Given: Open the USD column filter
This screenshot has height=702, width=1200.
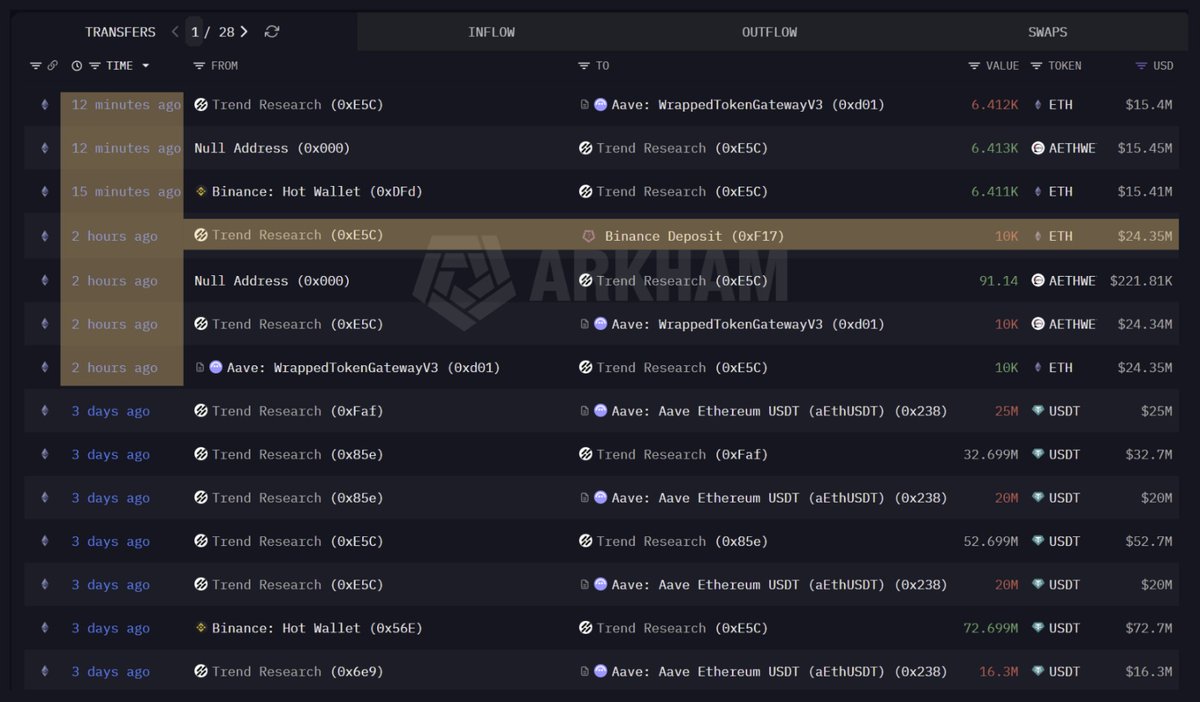Looking at the screenshot, I should [x=1141, y=66].
